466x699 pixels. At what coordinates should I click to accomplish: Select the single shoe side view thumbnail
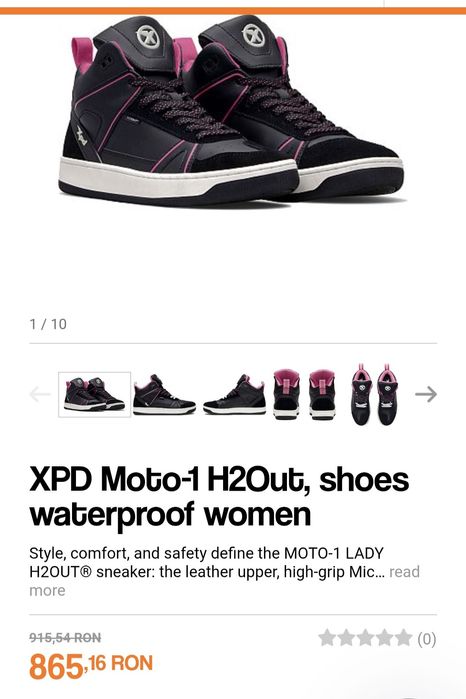point(164,395)
